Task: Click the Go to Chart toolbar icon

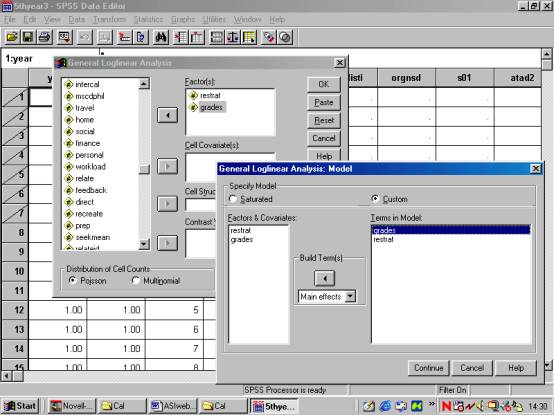Action: (105, 37)
